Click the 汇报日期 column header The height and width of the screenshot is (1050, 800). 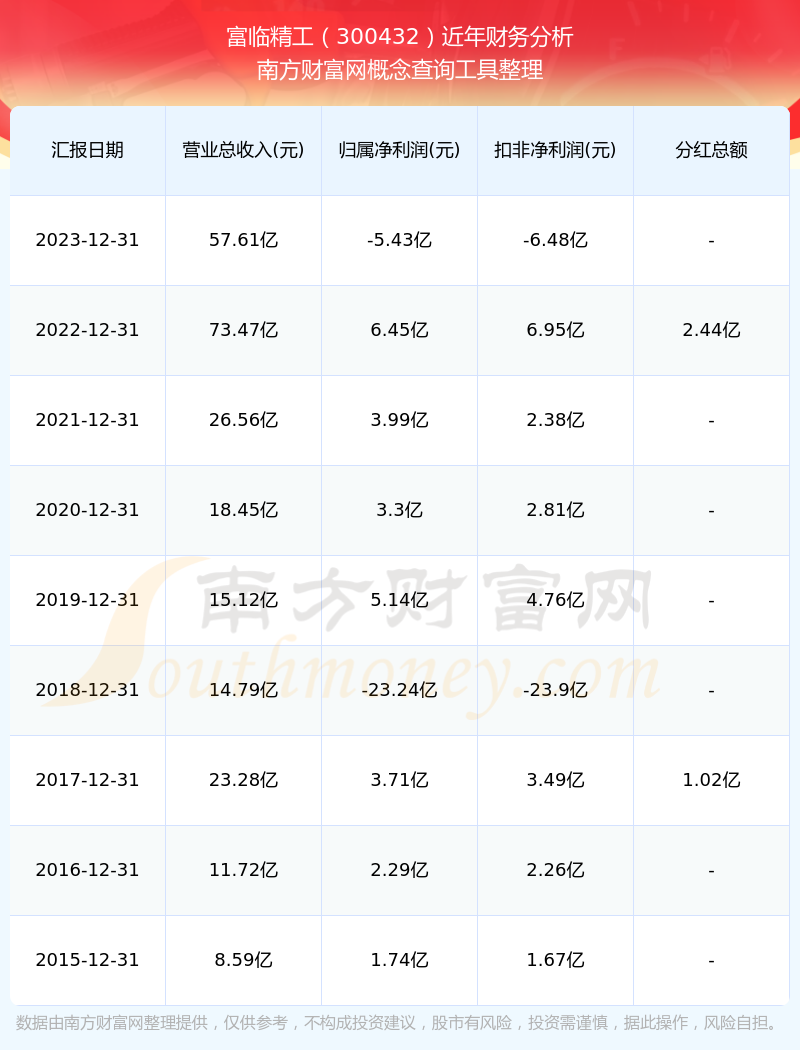pos(88,150)
